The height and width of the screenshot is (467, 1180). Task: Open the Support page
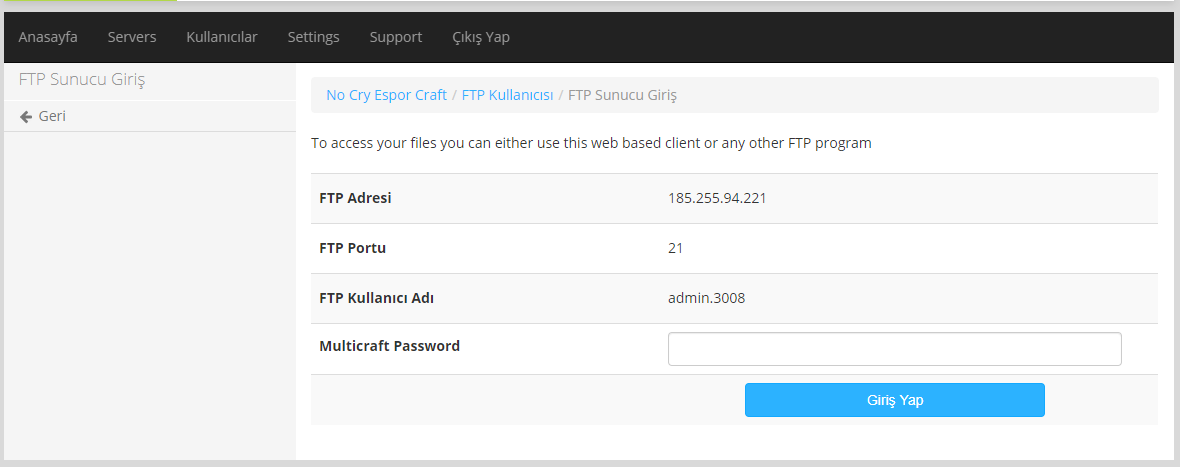395,37
